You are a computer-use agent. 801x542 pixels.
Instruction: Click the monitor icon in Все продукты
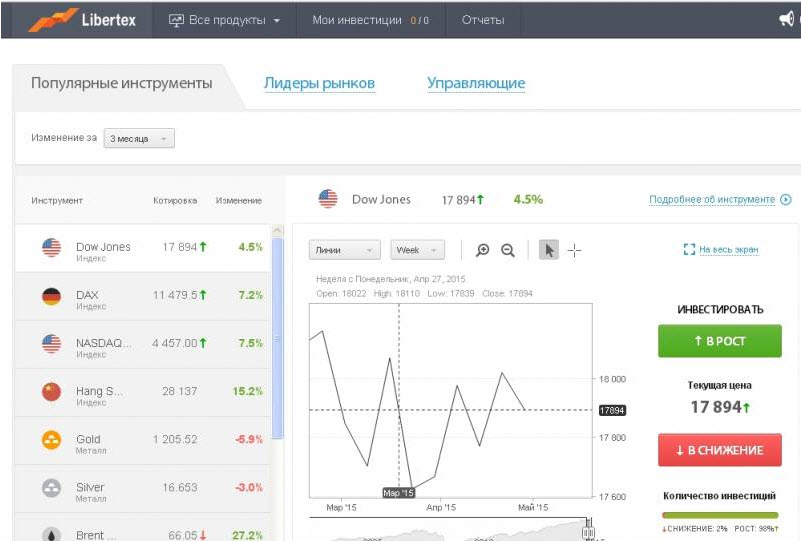176,20
